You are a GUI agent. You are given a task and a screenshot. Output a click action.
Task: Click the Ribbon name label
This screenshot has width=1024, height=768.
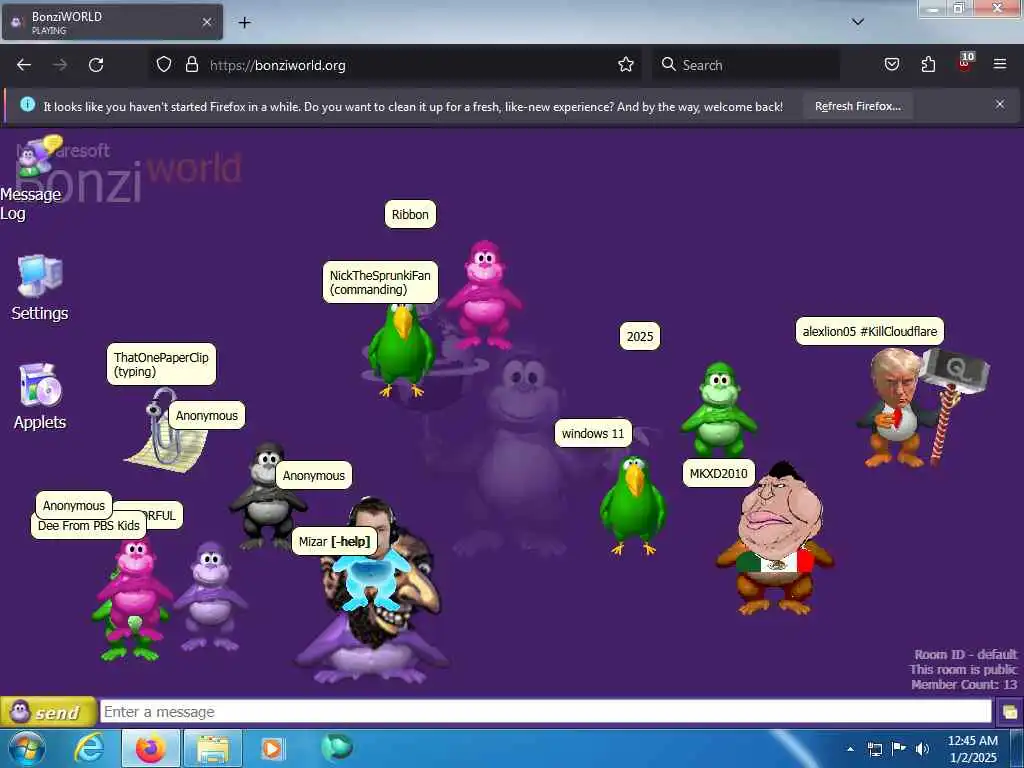click(x=410, y=214)
